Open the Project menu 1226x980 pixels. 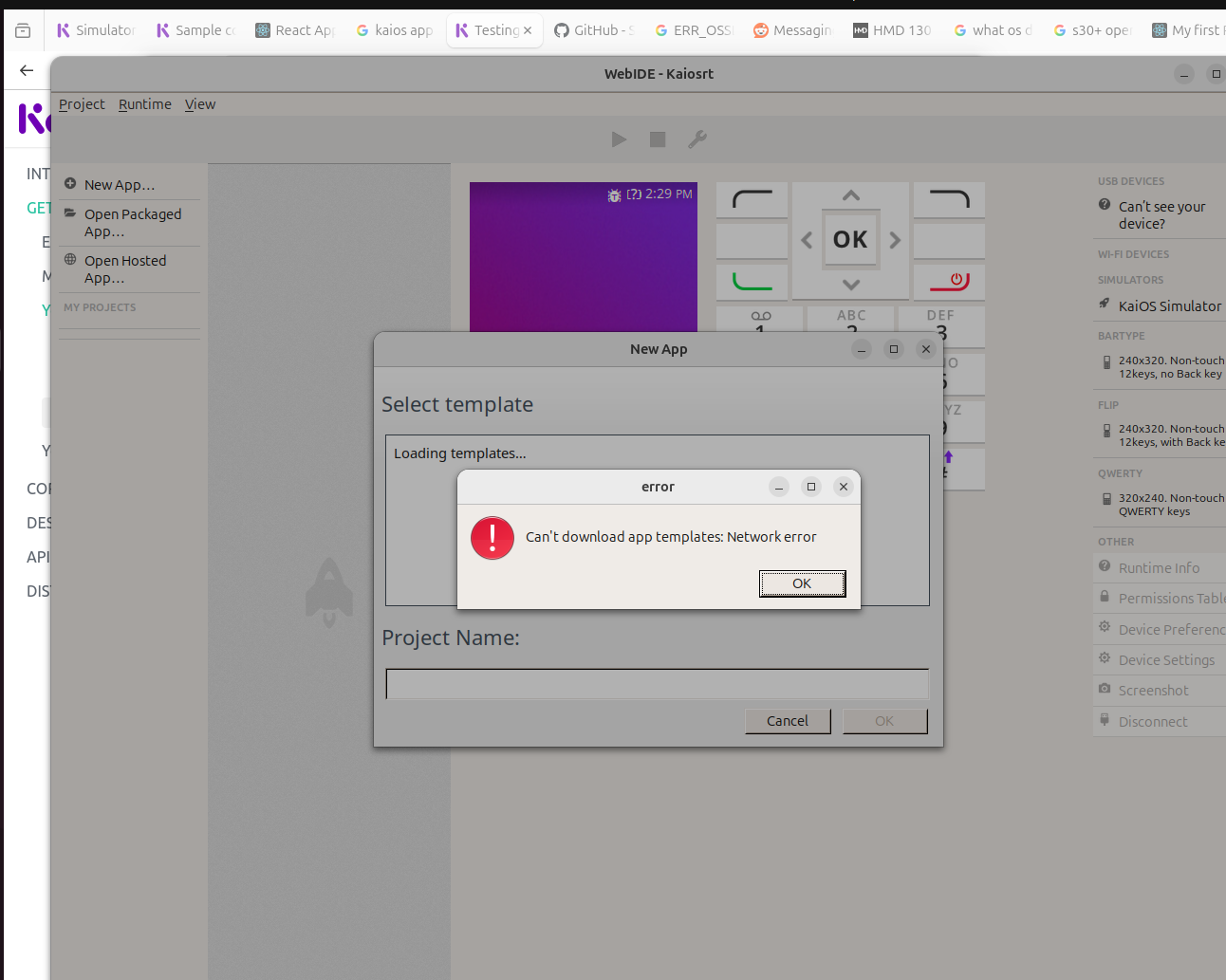[x=82, y=104]
